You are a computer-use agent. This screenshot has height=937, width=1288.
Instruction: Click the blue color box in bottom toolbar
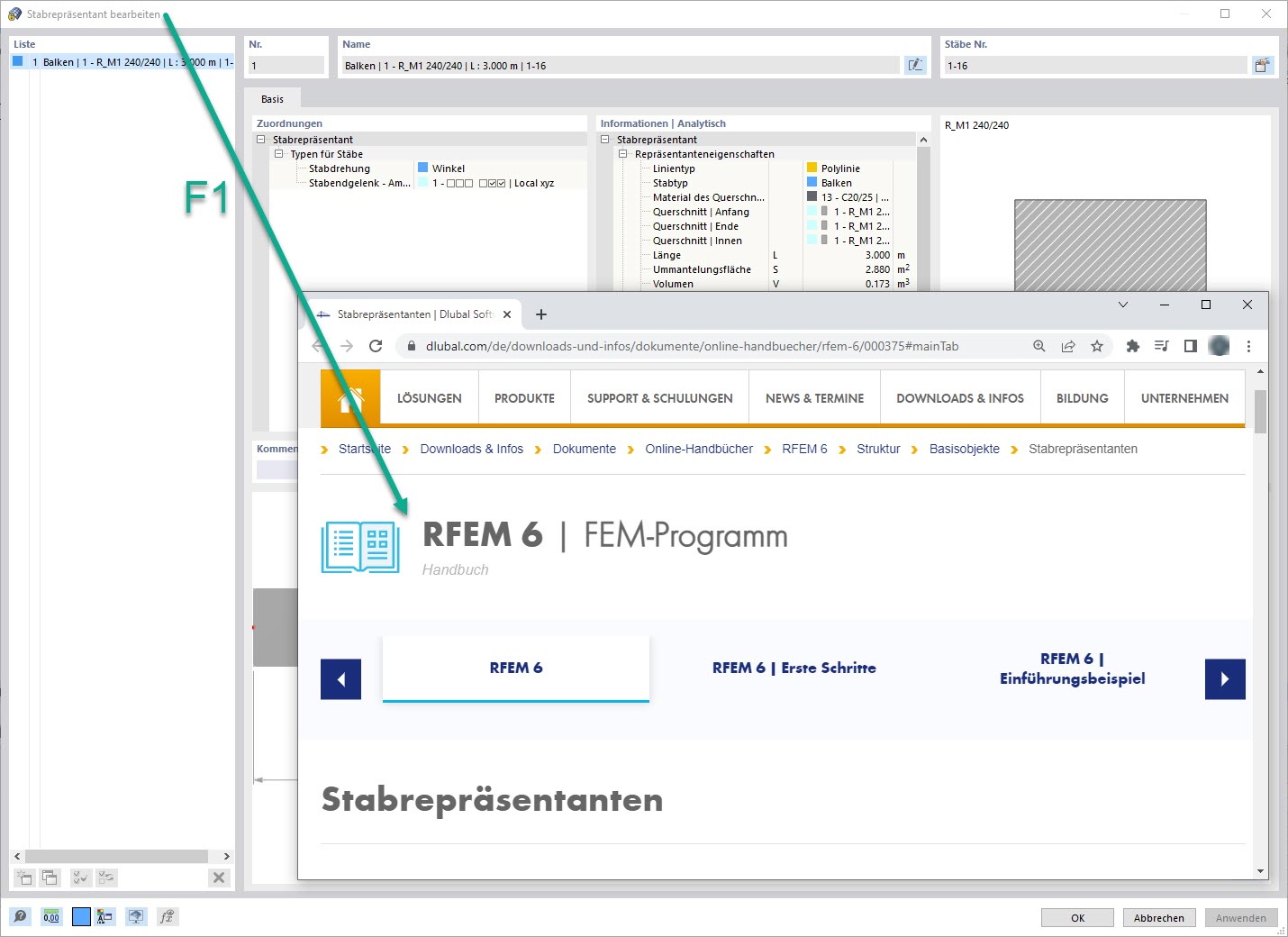(x=81, y=917)
